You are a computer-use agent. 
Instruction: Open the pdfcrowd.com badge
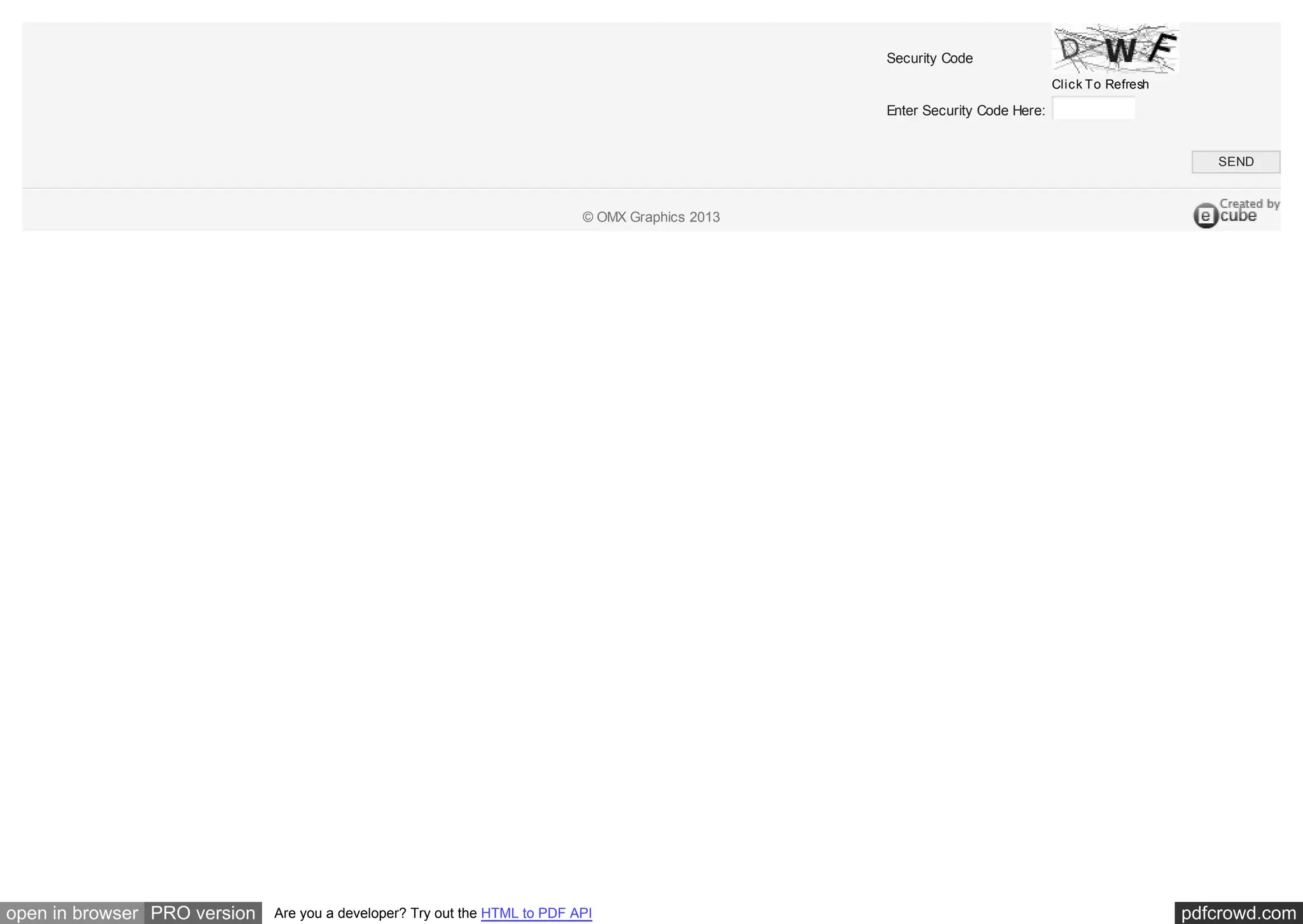click(1238, 913)
